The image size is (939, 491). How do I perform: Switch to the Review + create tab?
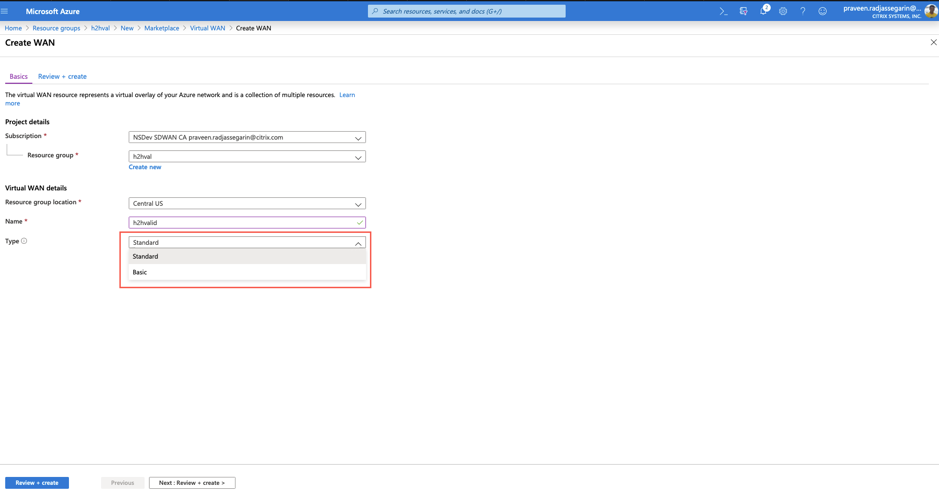62,77
